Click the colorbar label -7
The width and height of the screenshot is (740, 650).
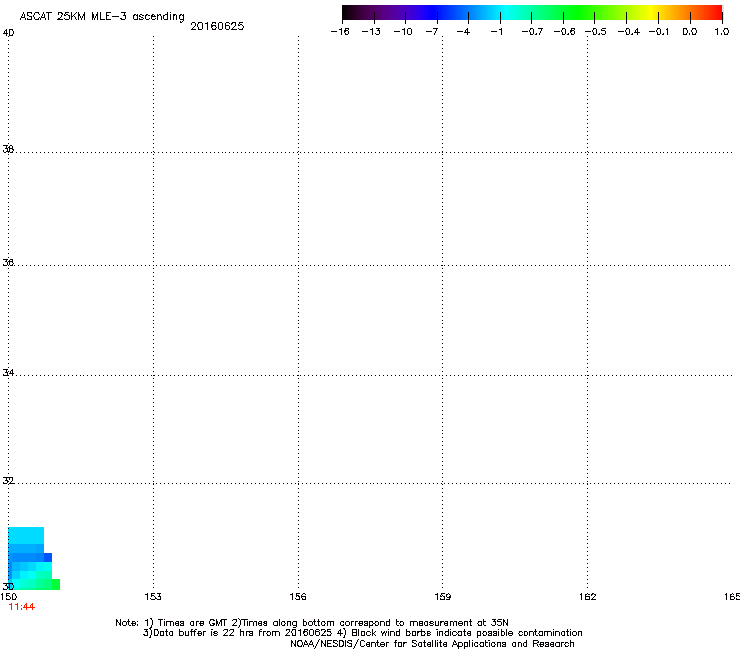tap(432, 32)
